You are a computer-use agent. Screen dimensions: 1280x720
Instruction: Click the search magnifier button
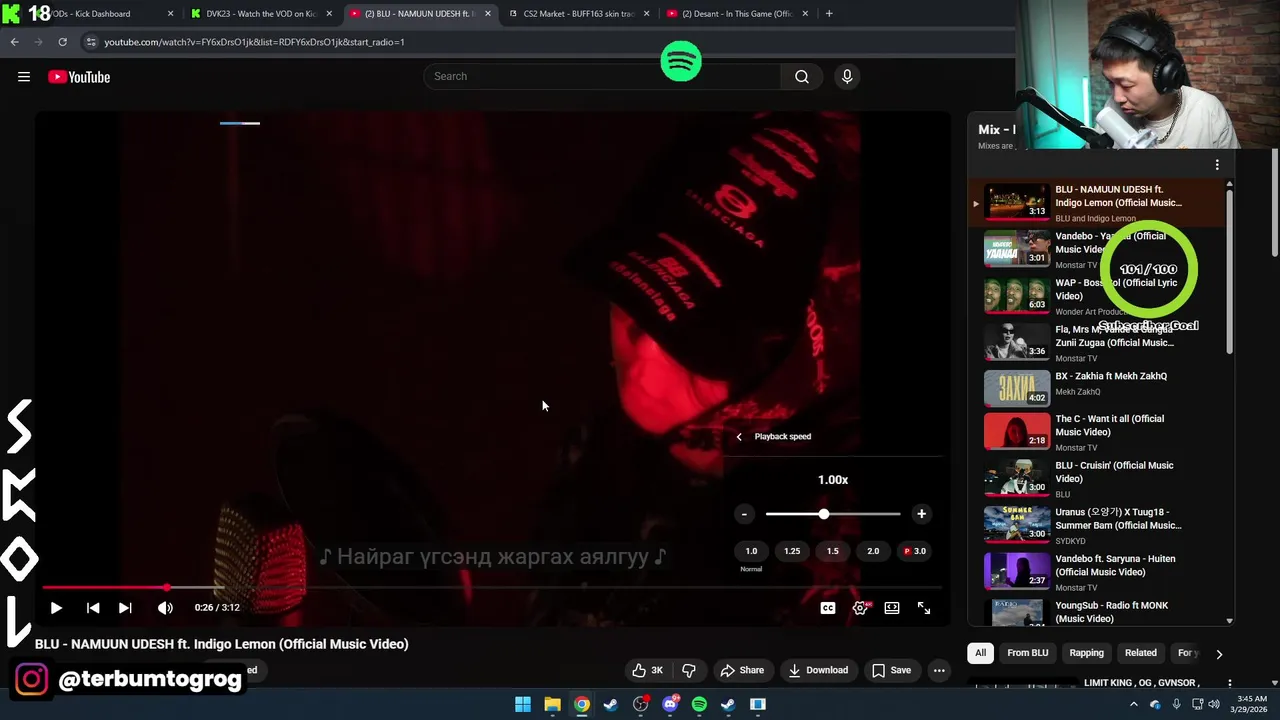(x=801, y=76)
